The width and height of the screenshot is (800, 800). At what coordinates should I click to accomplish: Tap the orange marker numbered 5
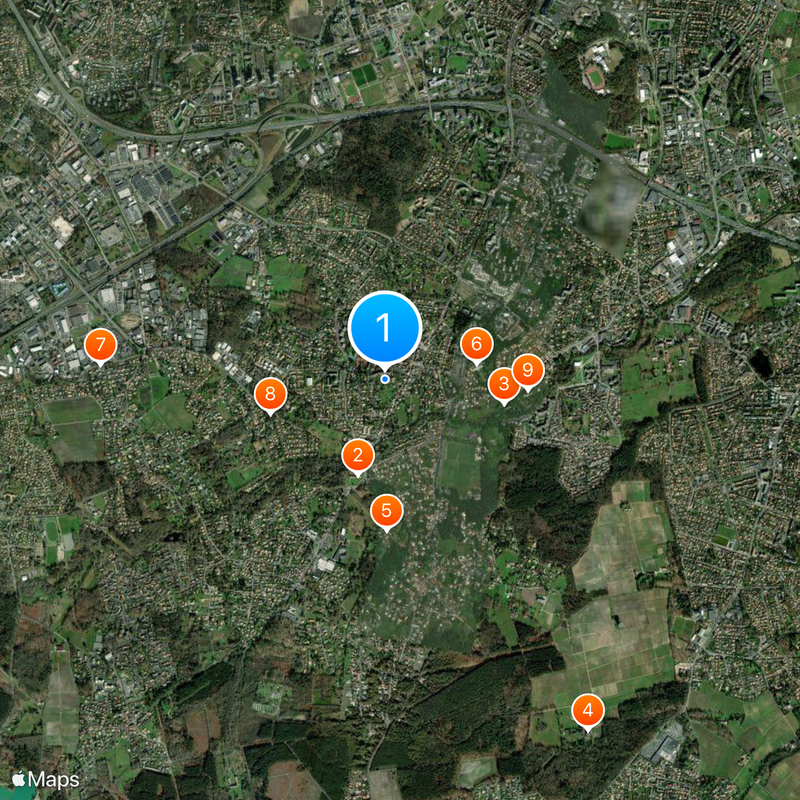(x=386, y=511)
